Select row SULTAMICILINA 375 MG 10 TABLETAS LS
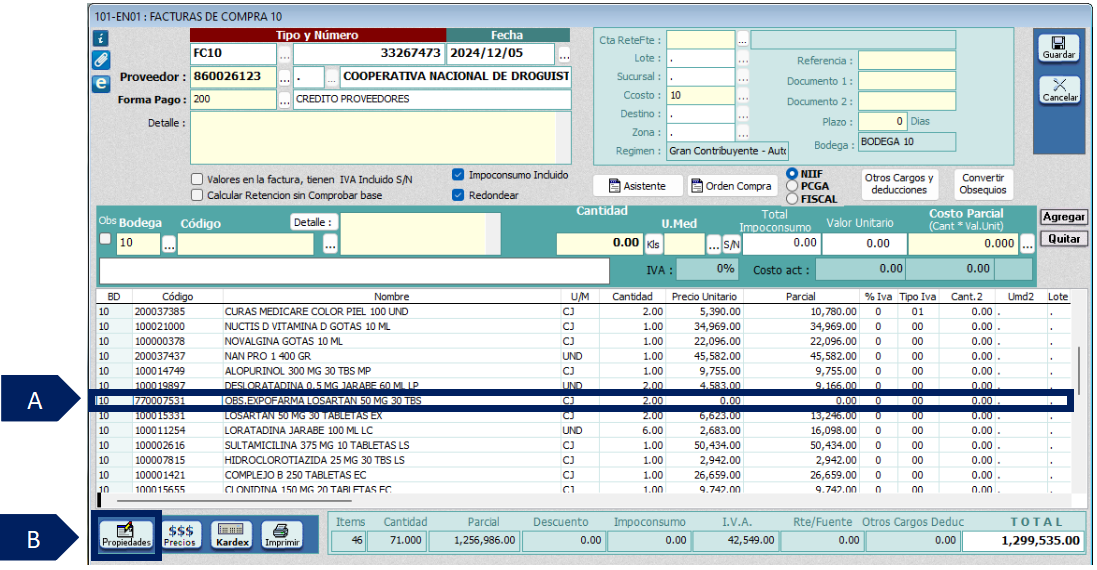The width and height of the screenshot is (1097, 570). click(x=582, y=446)
